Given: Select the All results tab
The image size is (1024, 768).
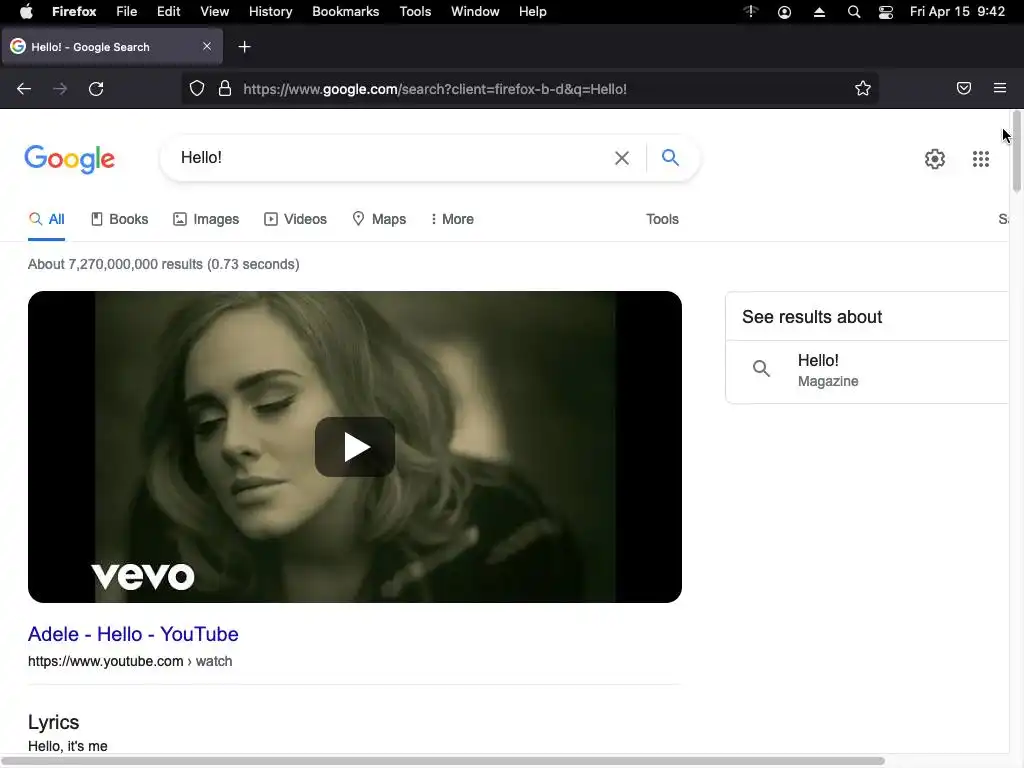Looking at the screenshot, I should [x=46, y=219].
